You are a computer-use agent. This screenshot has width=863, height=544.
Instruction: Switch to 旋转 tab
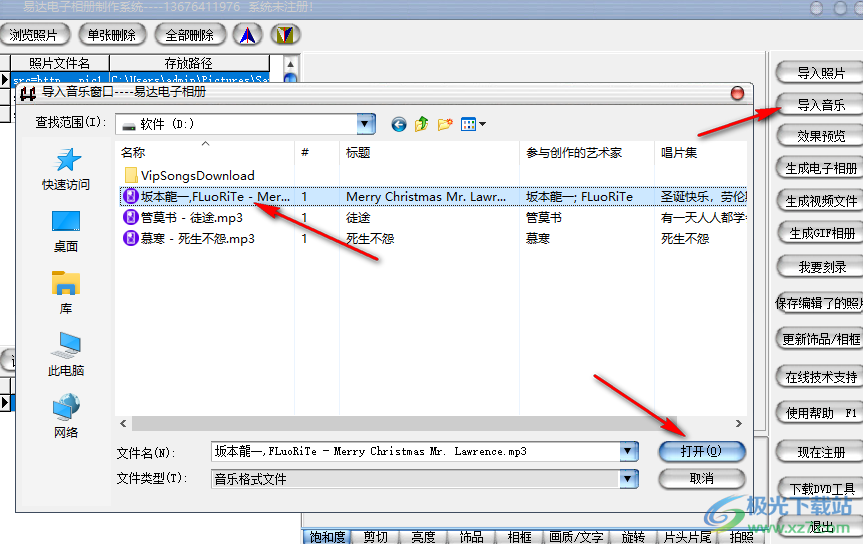[633, 537]
